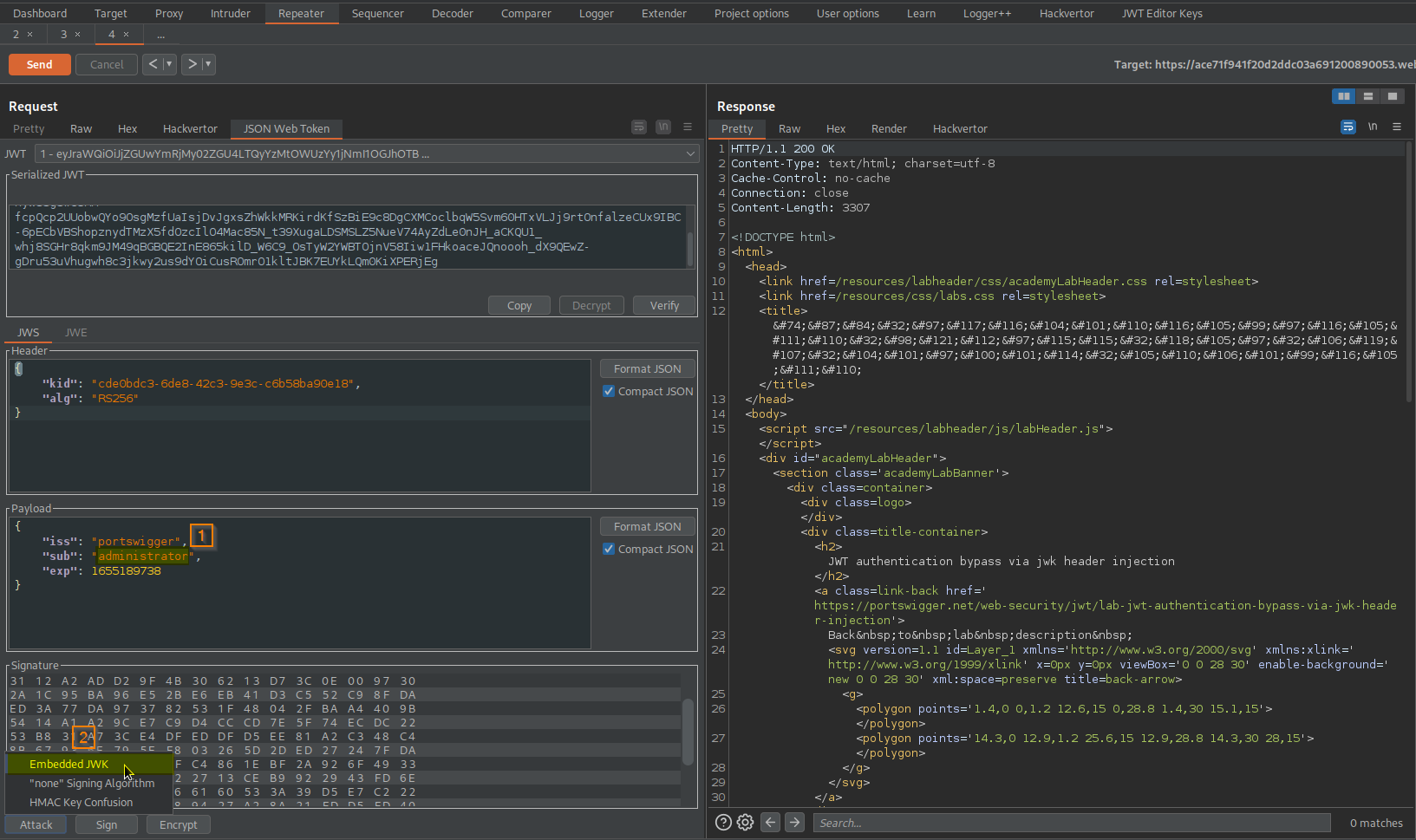
Task: Switch to top-bottom layout view
Action: click(x=1368, y=96)
